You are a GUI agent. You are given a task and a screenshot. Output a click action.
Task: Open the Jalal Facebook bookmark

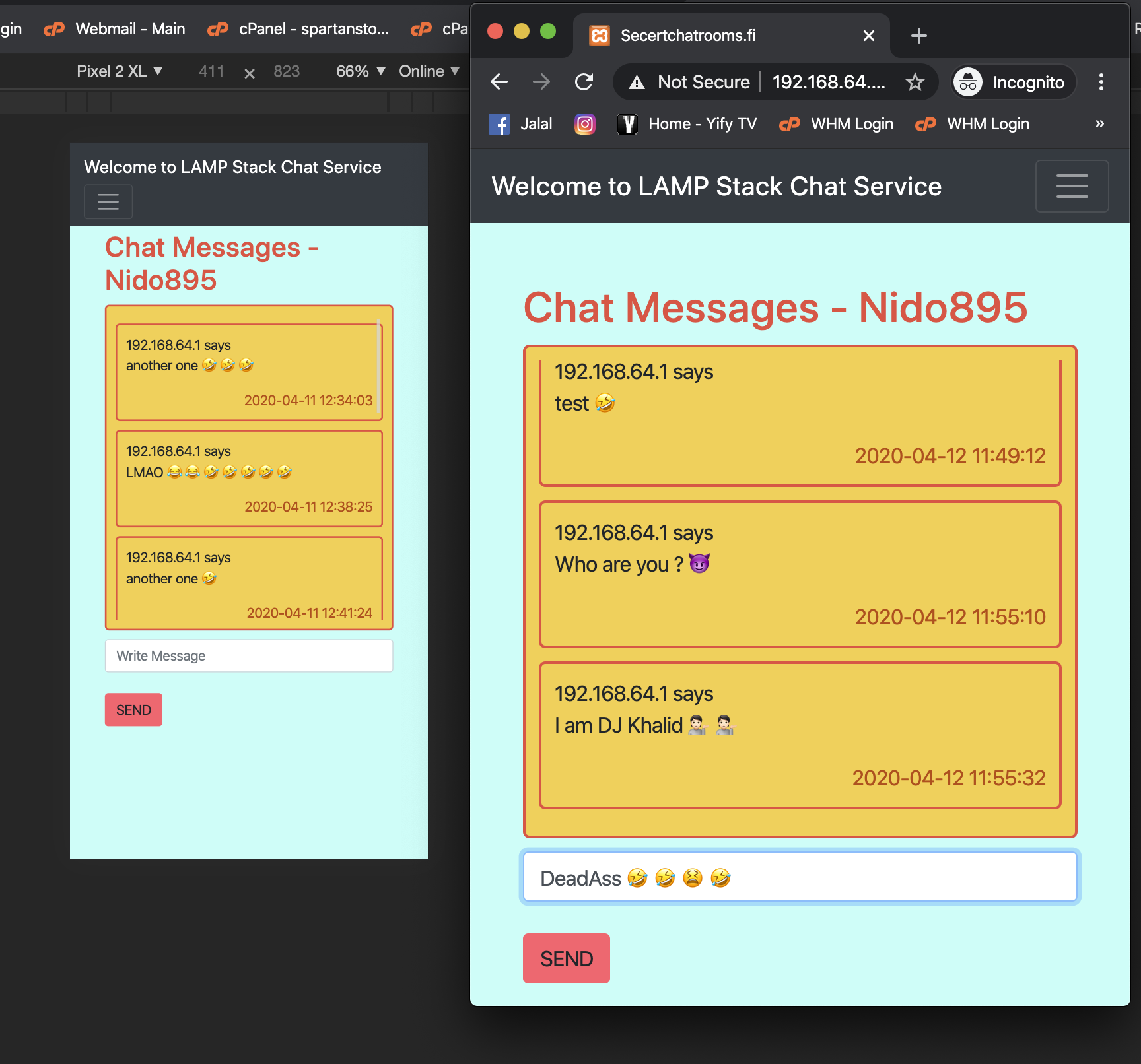tap(520, 124)
